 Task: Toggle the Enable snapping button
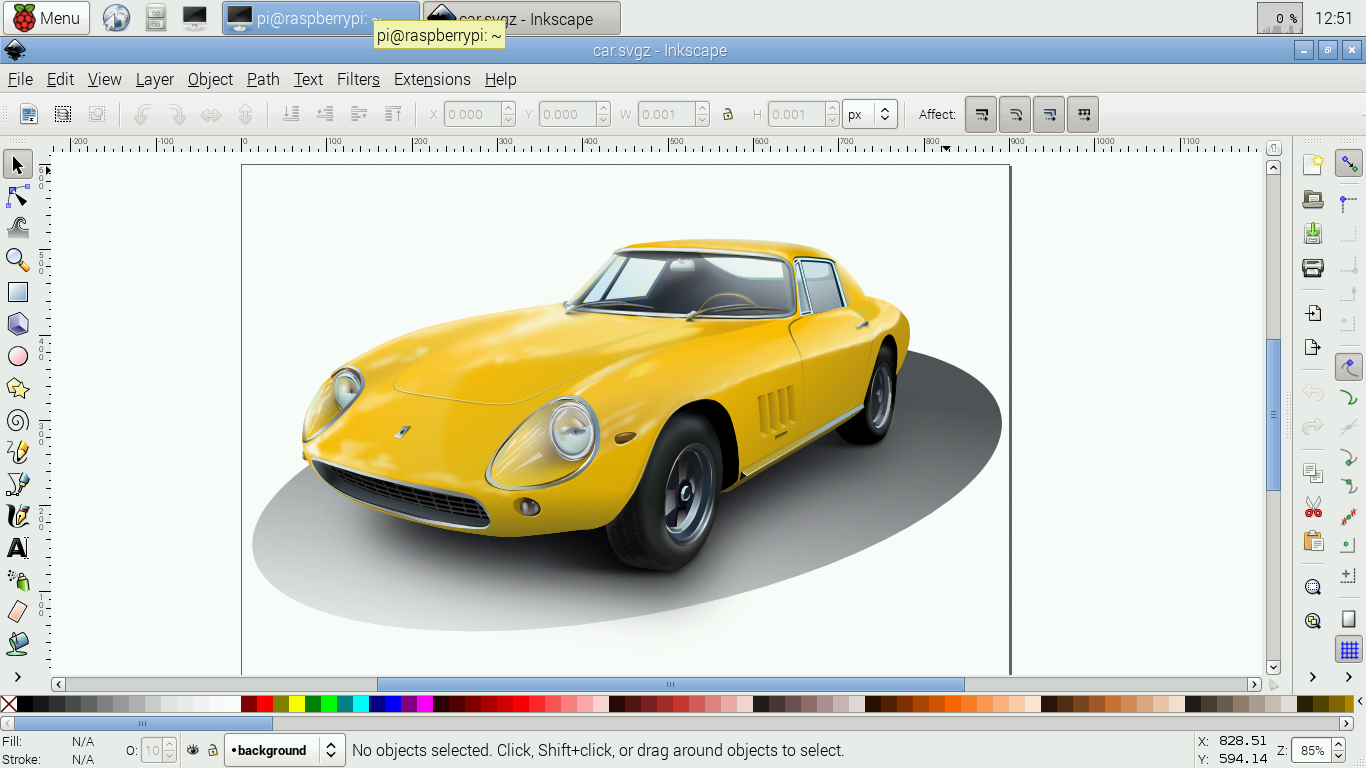[x=1349, y=164]
